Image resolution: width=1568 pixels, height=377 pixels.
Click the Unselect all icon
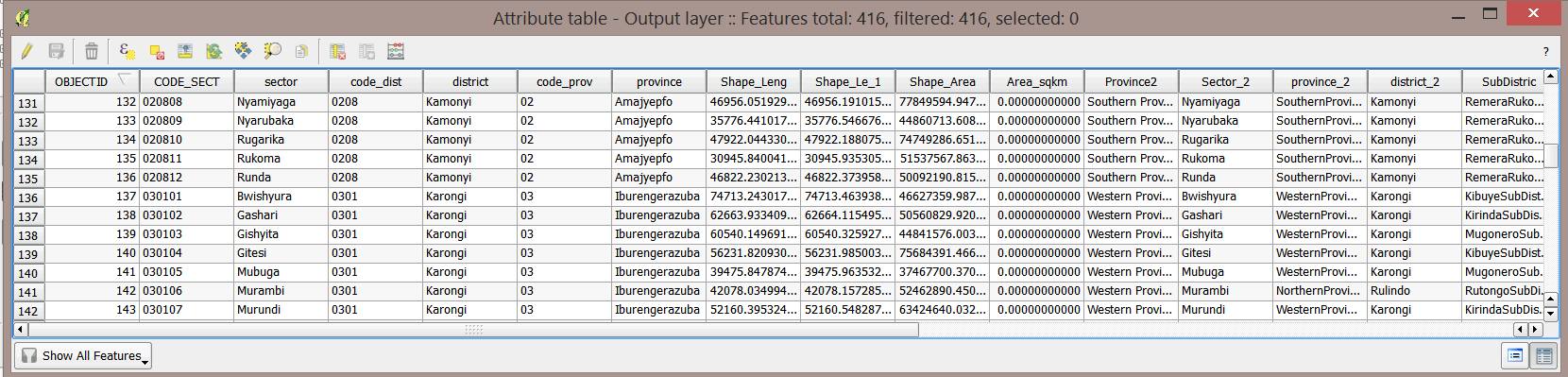[157, 51]
